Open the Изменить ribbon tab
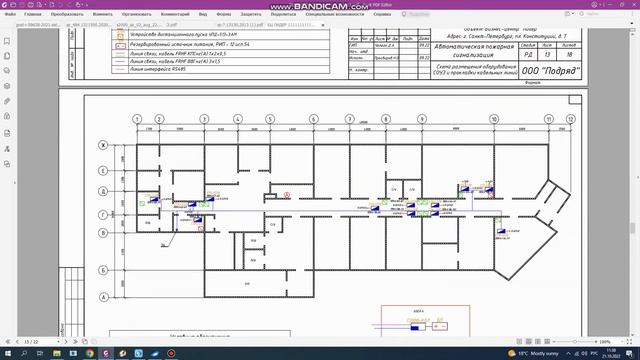The image size is (640, 360). tap(102, 14)
